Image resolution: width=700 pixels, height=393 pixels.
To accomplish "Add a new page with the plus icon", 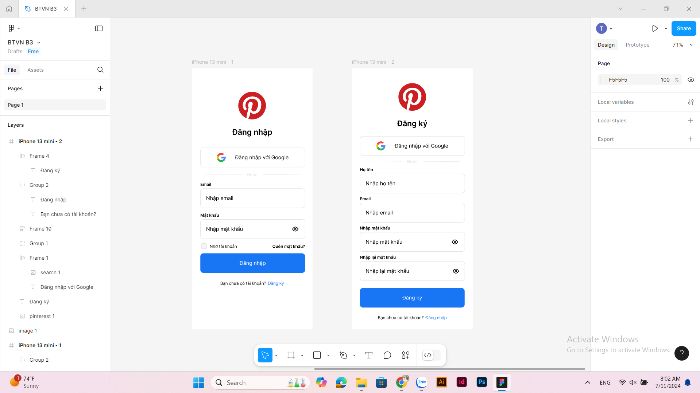I will tap(100, 88).
